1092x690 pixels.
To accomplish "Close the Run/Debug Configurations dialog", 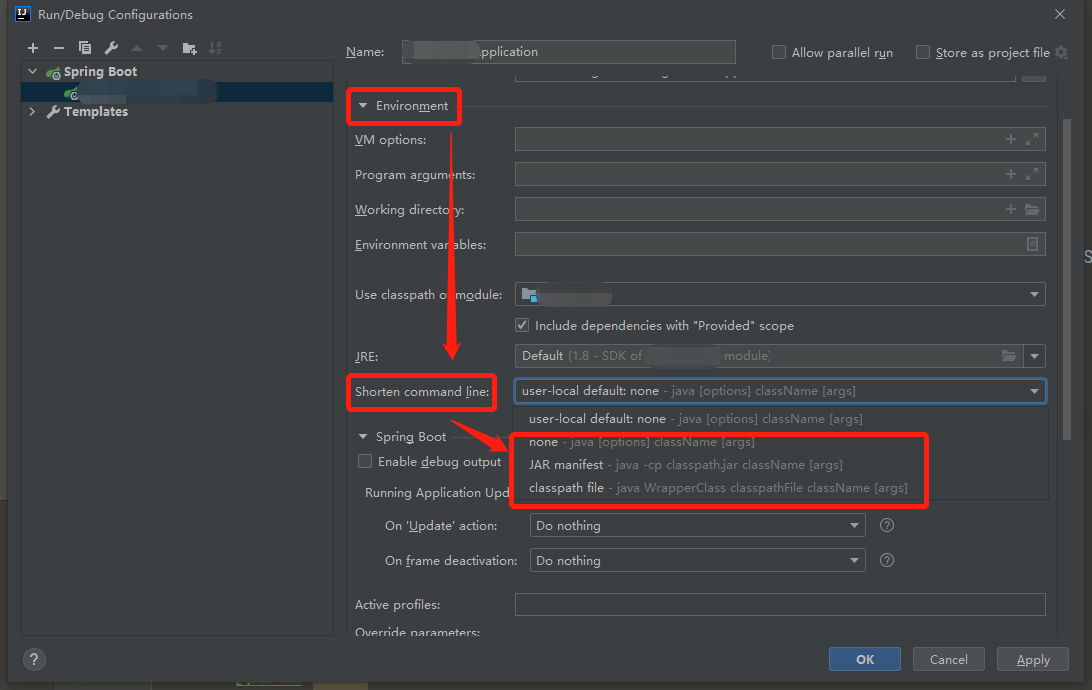I will (x=1060, y=14).
